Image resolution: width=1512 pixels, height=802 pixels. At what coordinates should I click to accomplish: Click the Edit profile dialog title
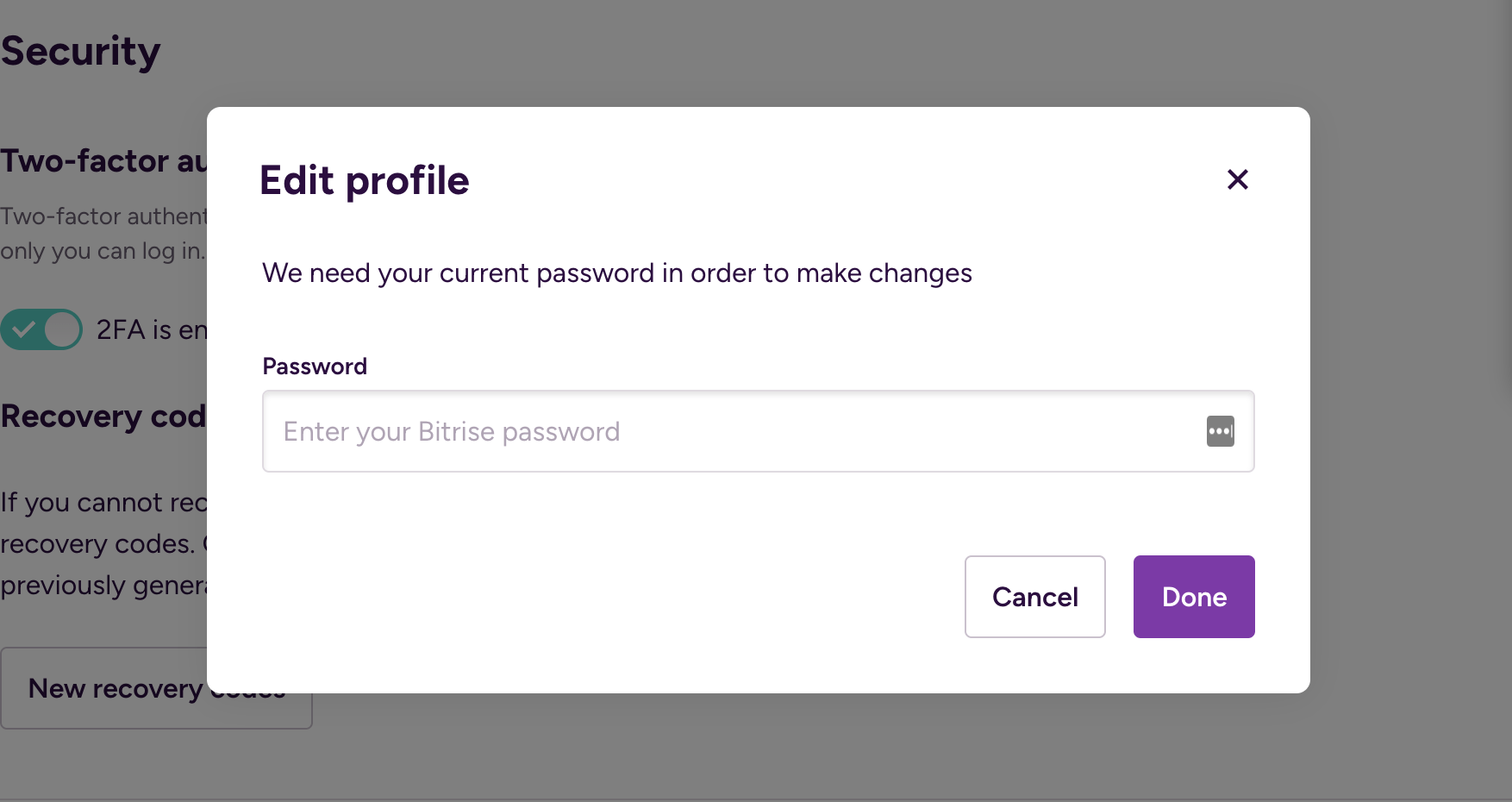365,180
